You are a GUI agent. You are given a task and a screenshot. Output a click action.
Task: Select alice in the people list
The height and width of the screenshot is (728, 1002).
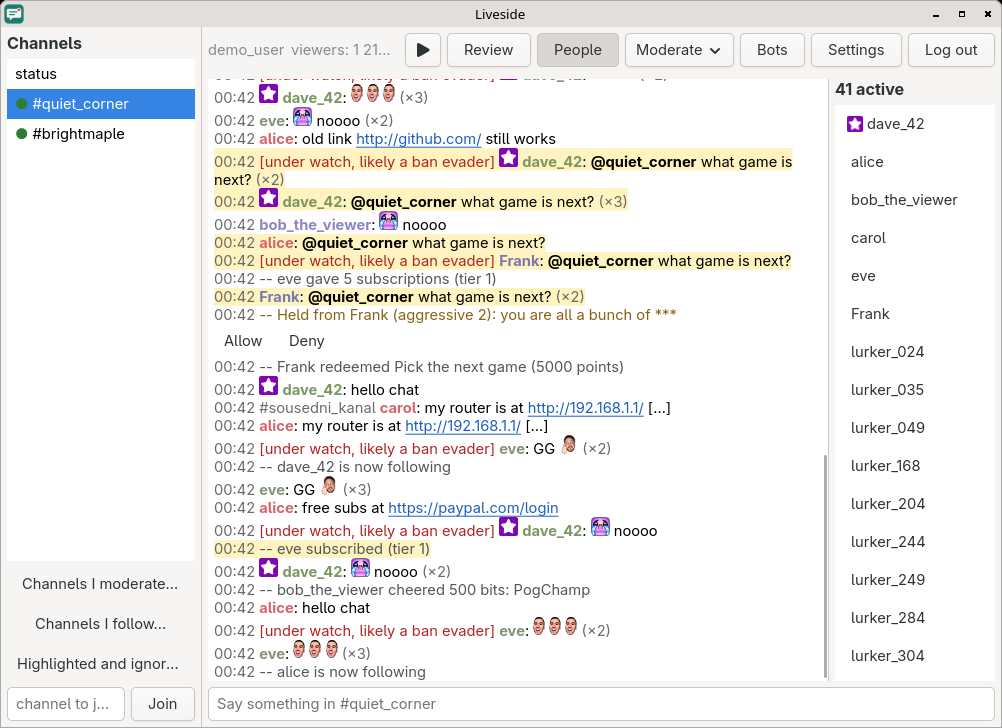tap(914, 162)
